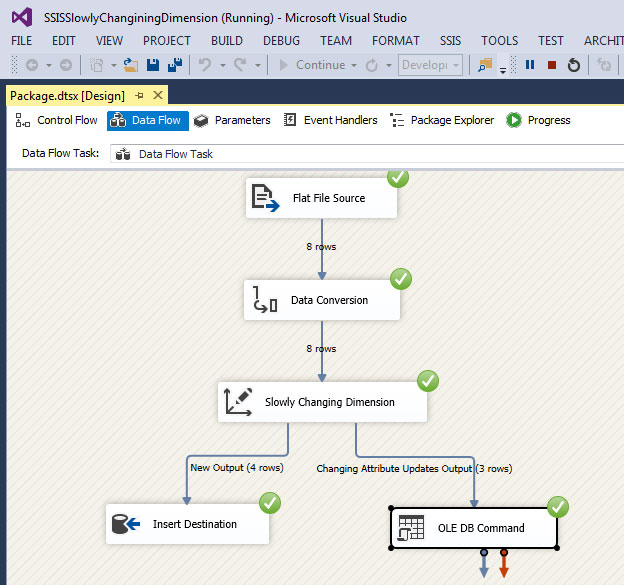Open the Data Flow Task selector
The height and width of the screenshot is (585, 624).
[367, 154]
